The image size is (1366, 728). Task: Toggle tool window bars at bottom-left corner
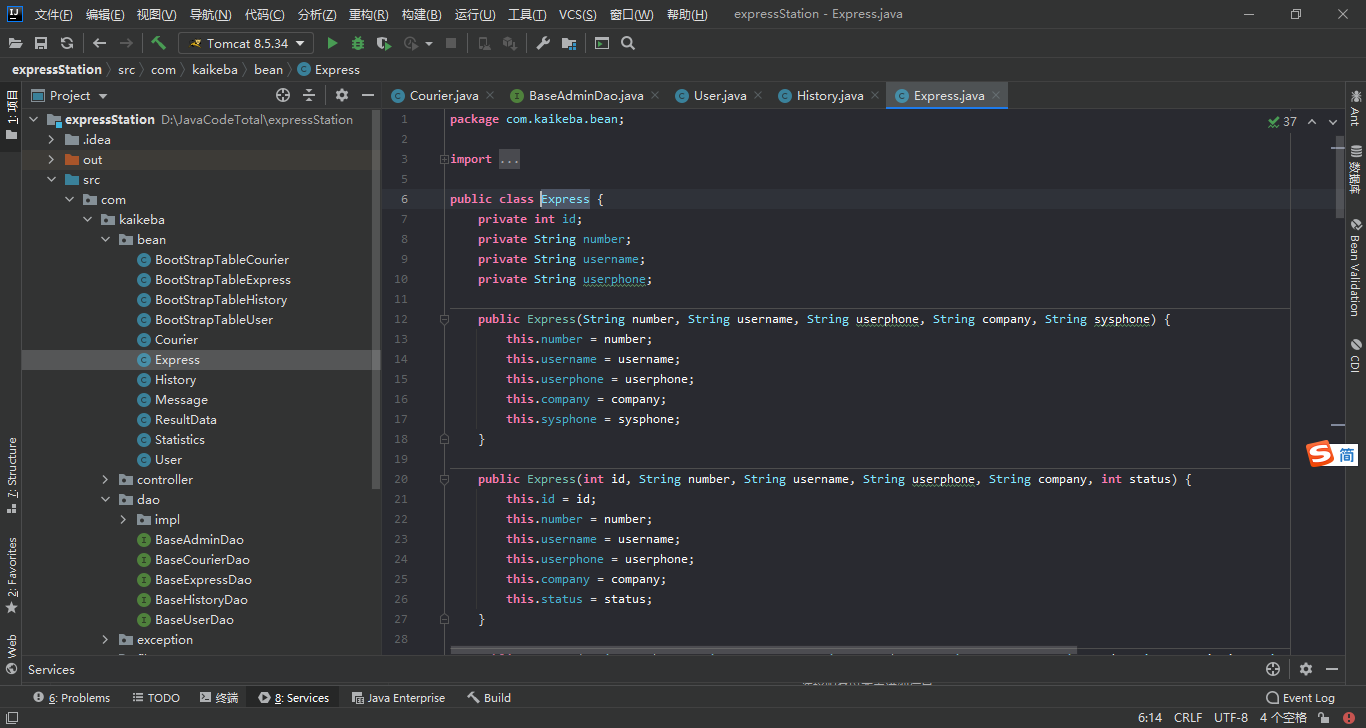coord(11,718)
